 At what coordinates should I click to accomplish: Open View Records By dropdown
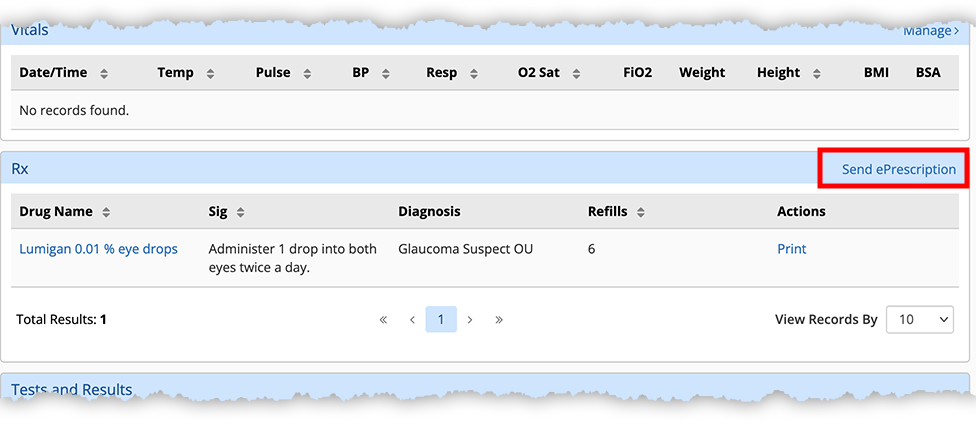click(920, 320)
